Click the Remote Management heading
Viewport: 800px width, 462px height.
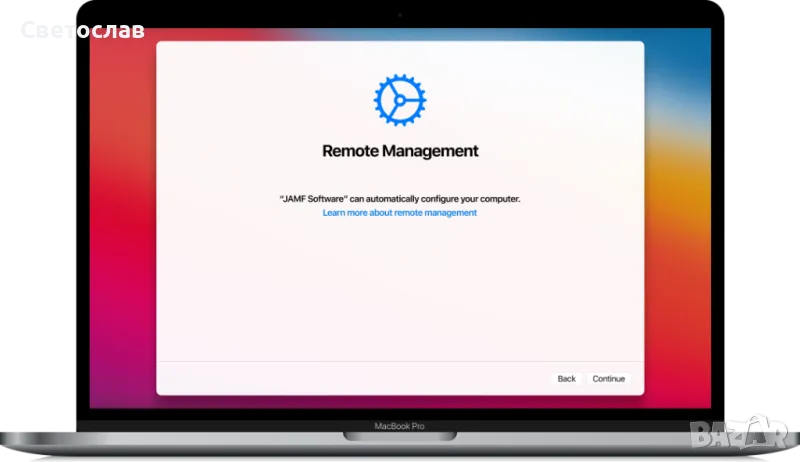tap(400, 151)
